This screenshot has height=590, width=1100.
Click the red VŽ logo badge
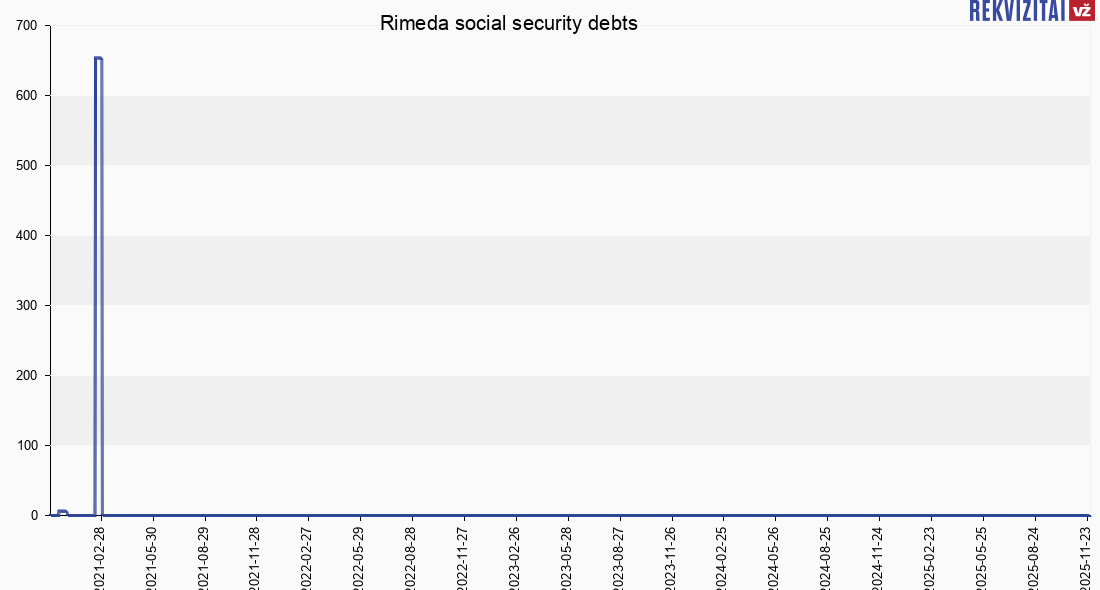[1081, 10]
